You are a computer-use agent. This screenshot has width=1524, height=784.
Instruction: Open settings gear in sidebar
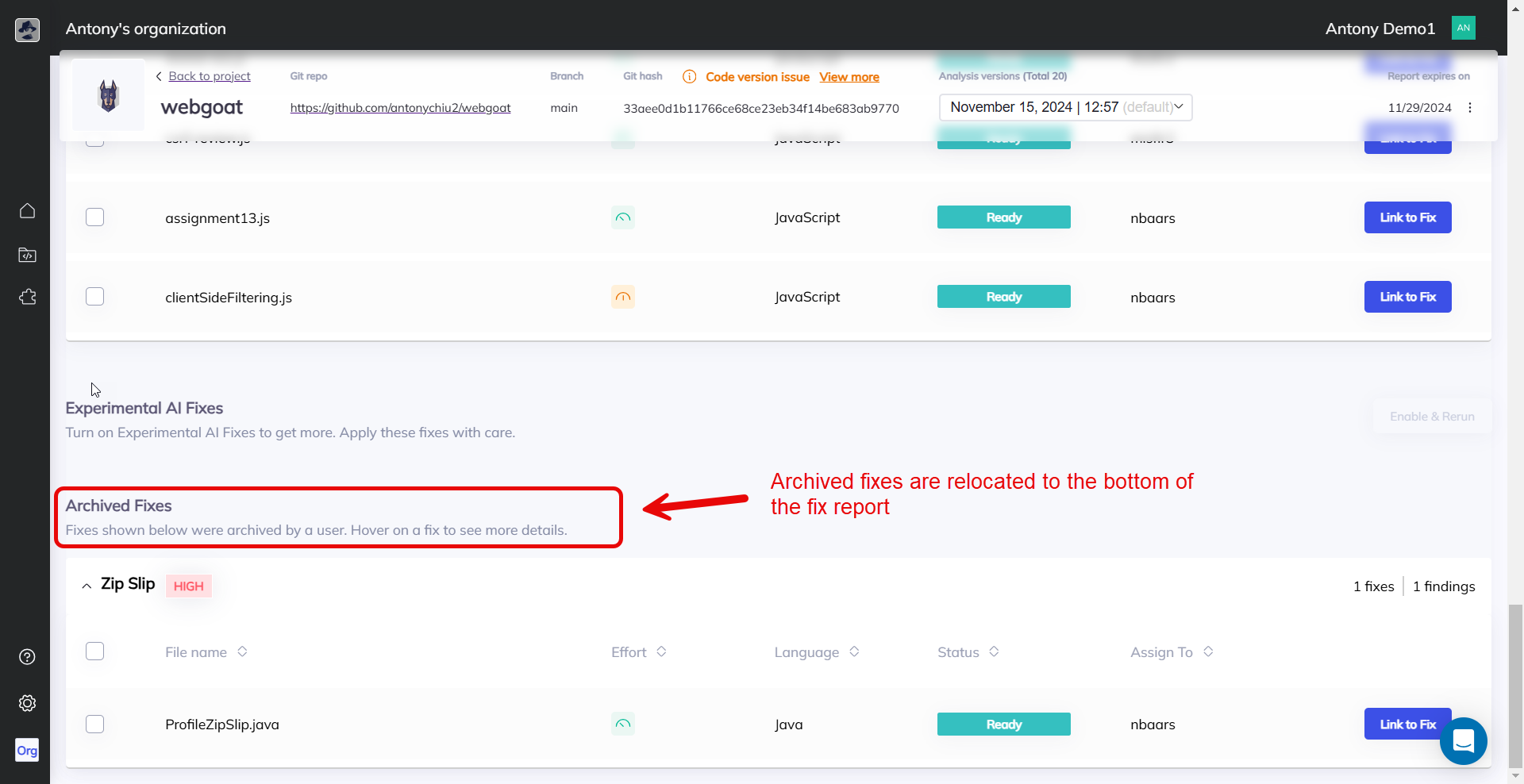[x=27, y=703]
